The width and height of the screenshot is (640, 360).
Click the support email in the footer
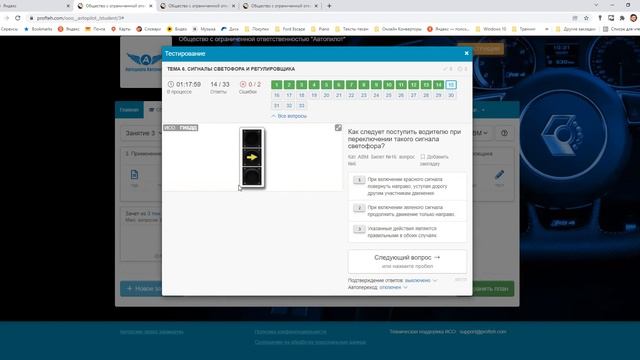[x=483, y=332]
